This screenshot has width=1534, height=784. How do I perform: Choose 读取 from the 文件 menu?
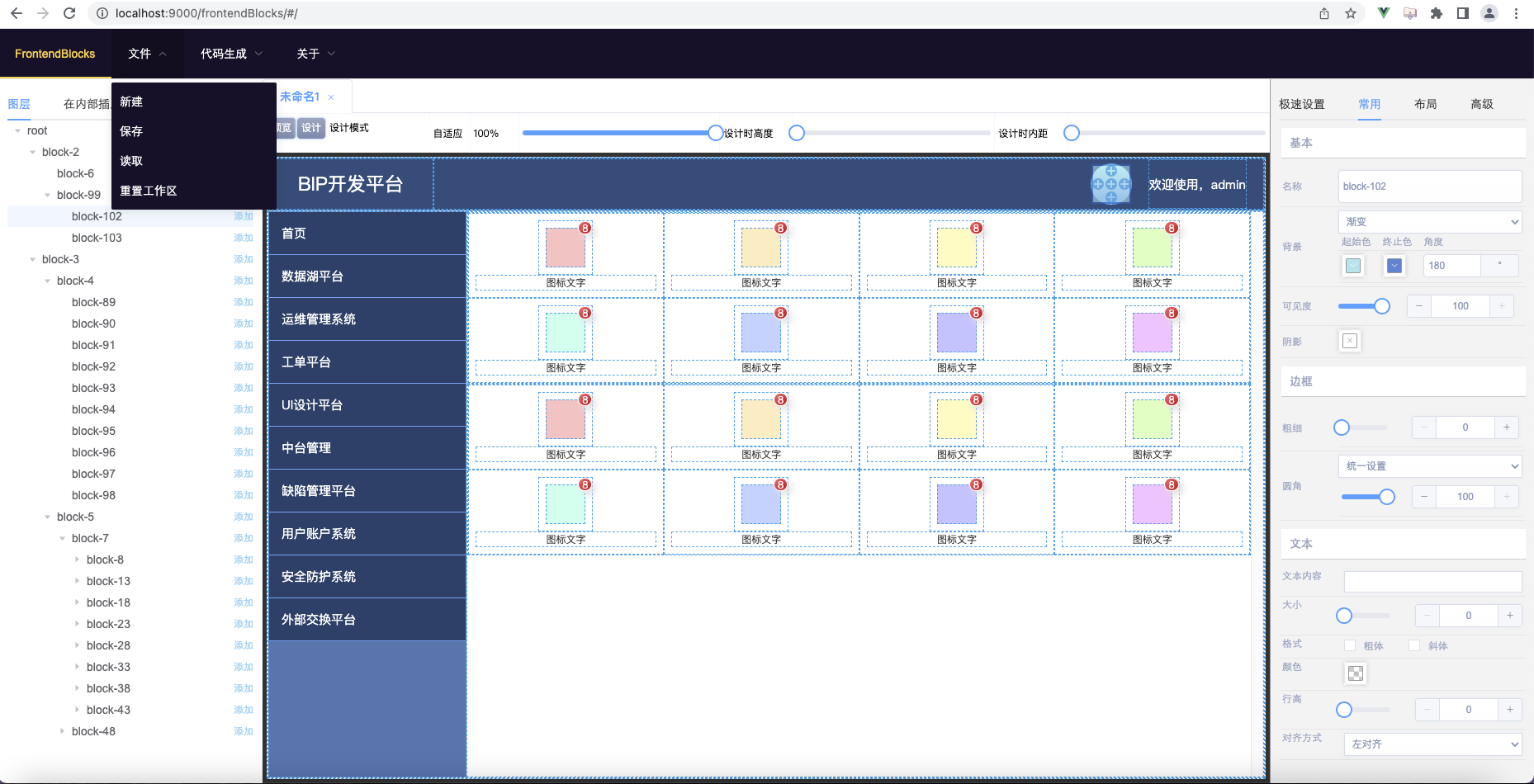194,161
